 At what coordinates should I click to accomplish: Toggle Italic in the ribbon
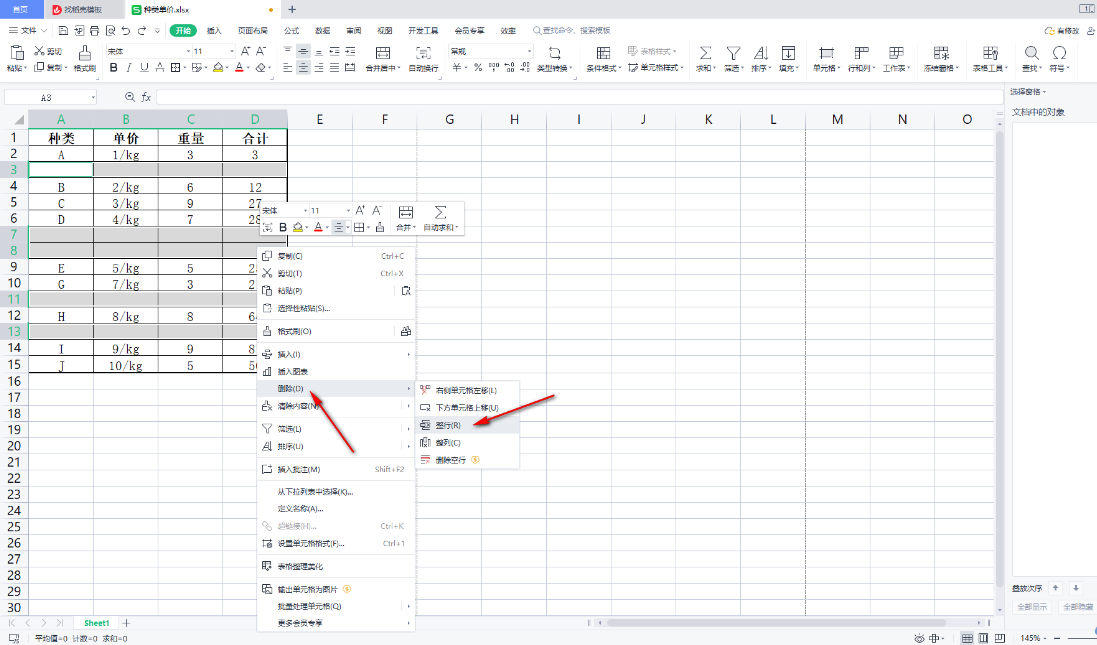129,67
